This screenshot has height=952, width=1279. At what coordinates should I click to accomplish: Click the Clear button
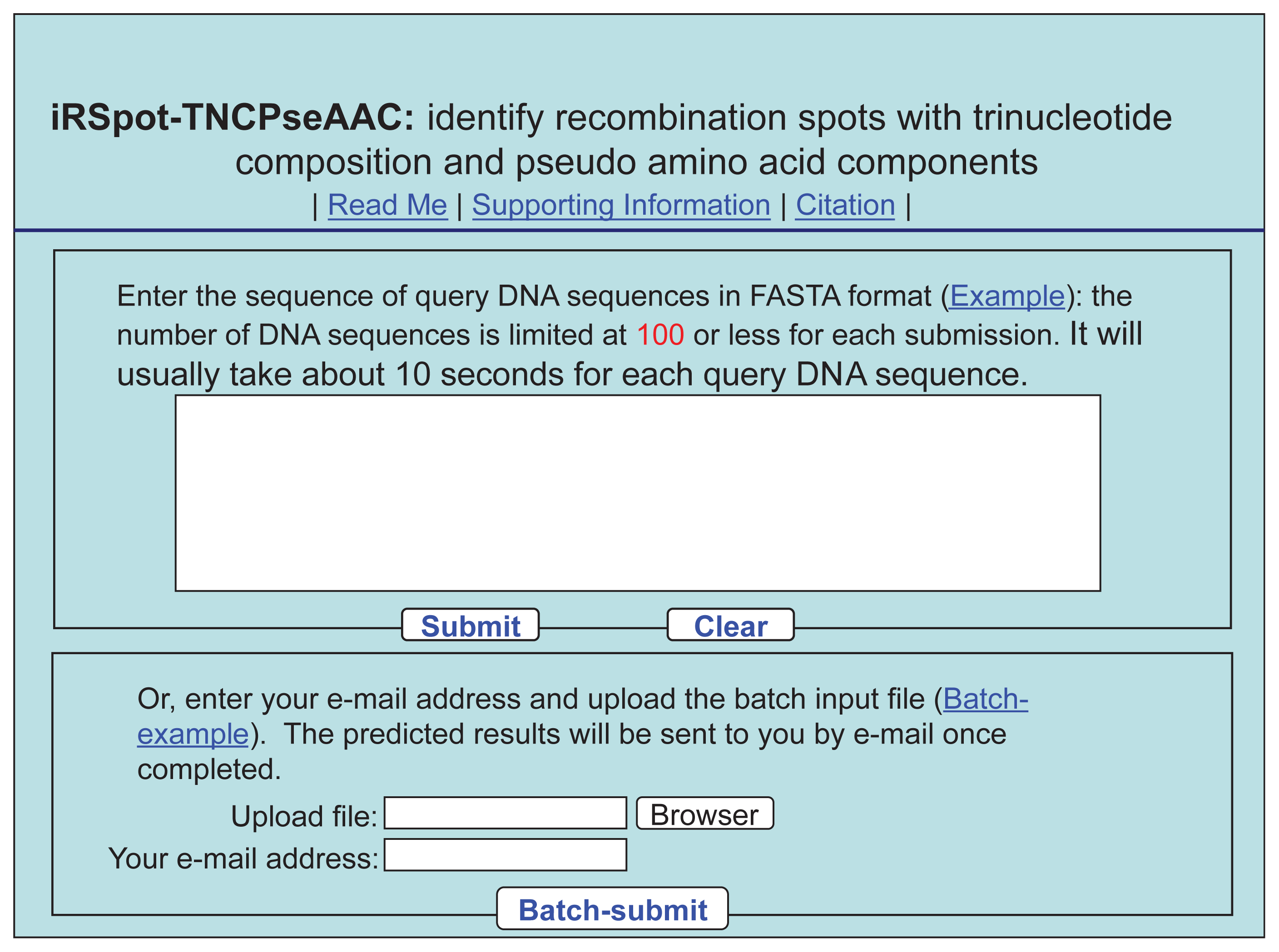730,625
